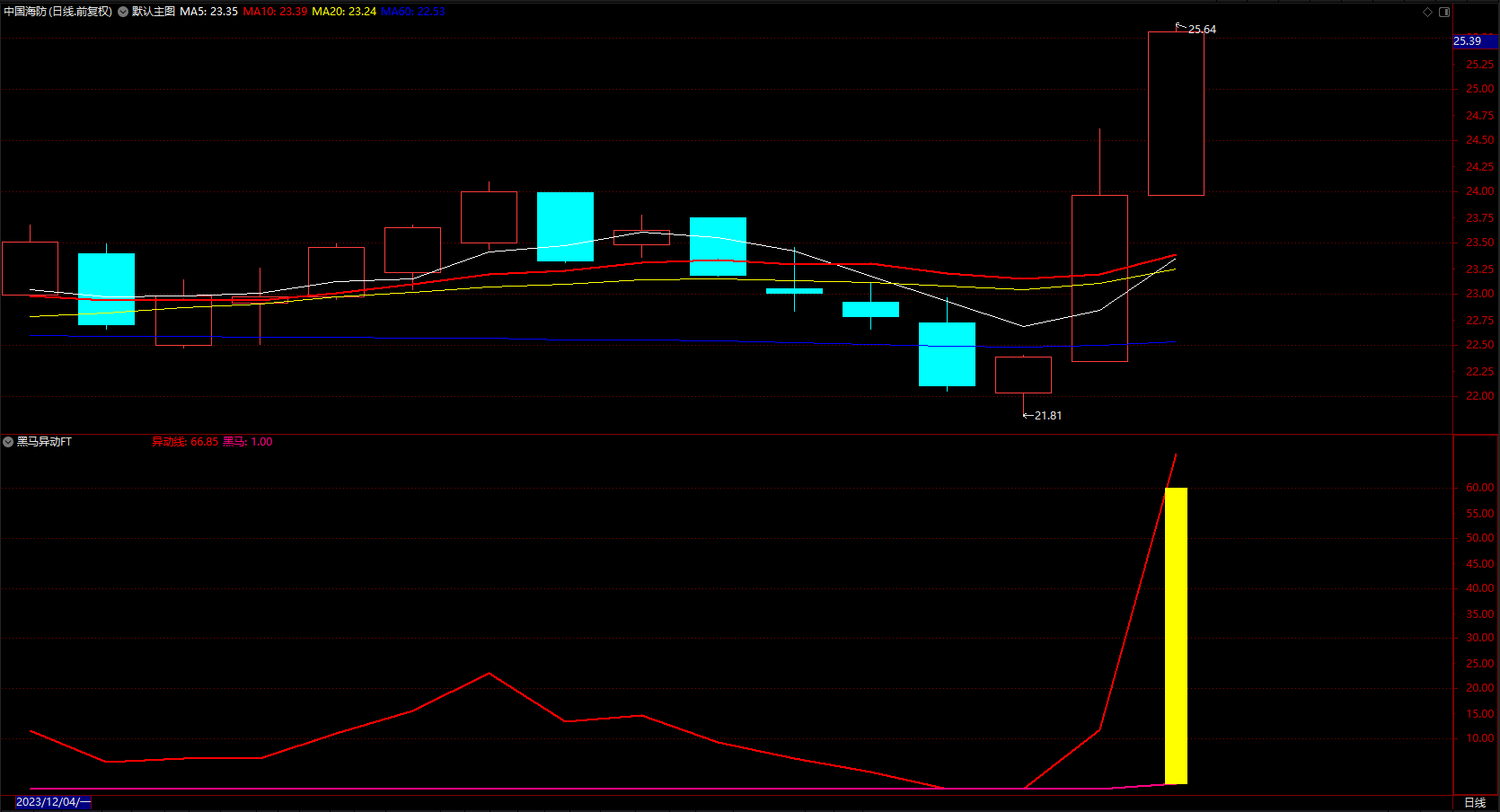Open the dropdown arrow before 默认主图
1500x812 pixels.
(x=123, y=12)
